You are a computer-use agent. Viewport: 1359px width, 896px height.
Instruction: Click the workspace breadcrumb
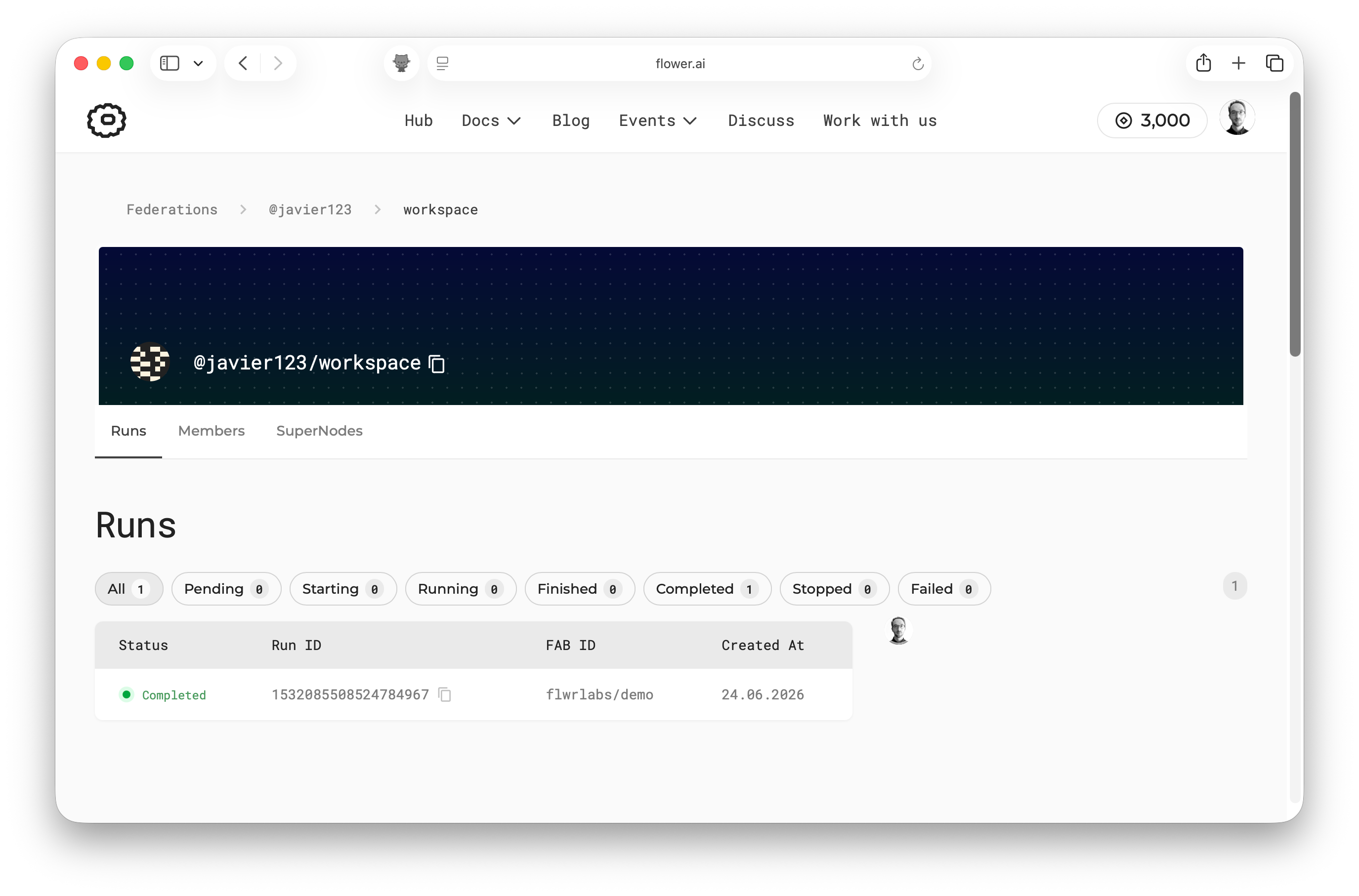[x=441, y=210]
